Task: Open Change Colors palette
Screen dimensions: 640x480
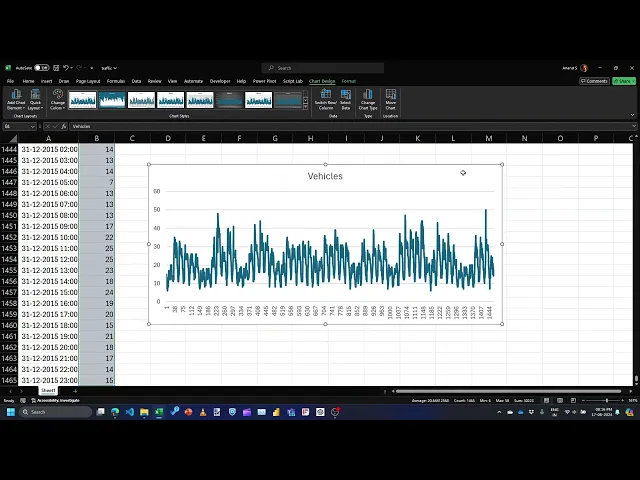Action: click(x=58, y=100)
